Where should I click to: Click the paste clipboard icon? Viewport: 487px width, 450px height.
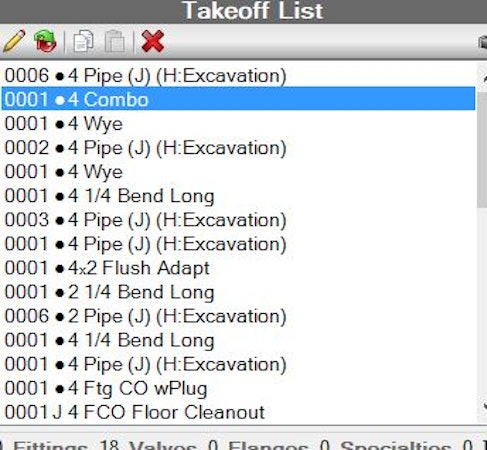click(115, 41)
